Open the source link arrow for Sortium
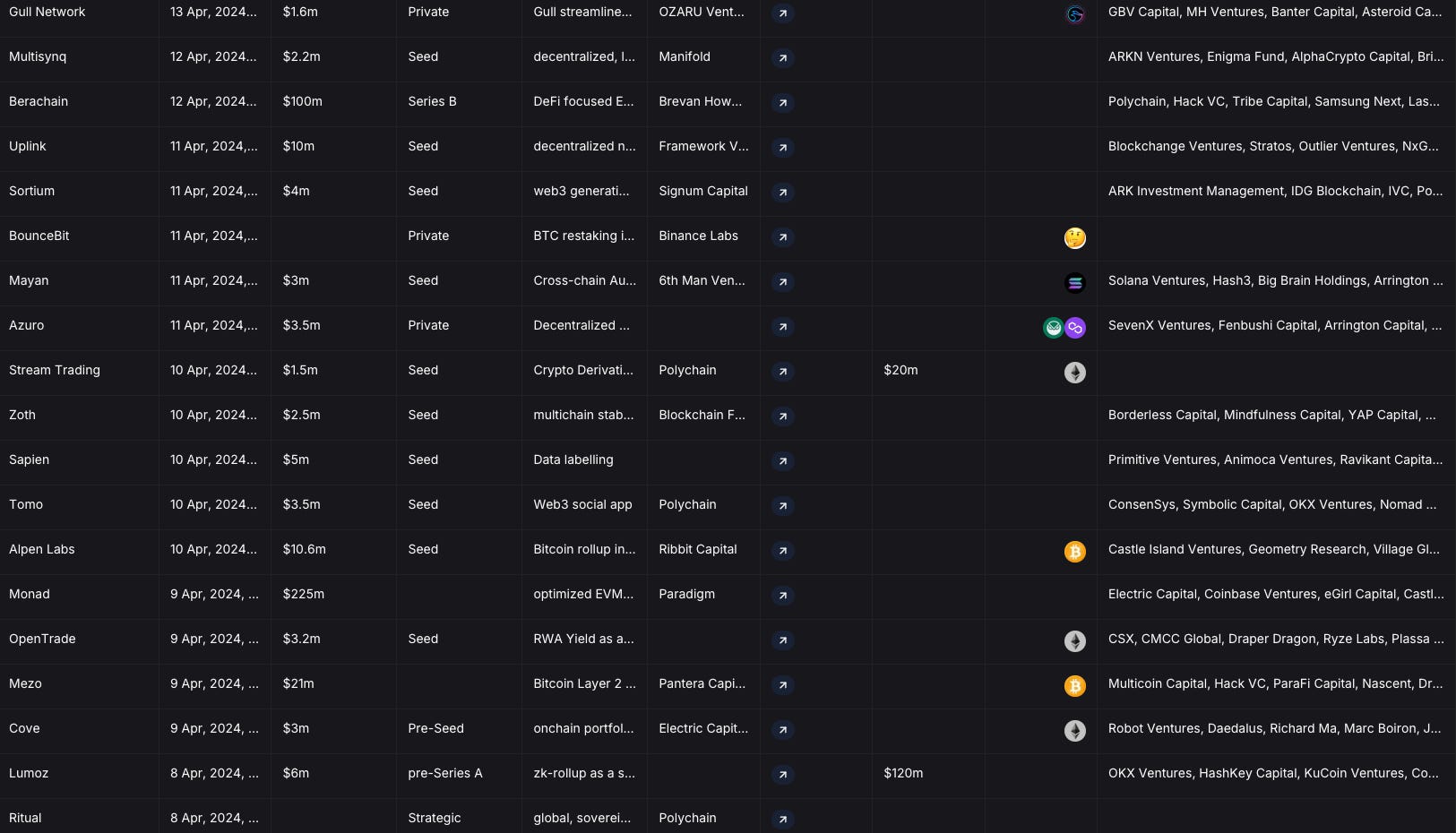This screenshot has width=1456, height=833. point(783,193)
